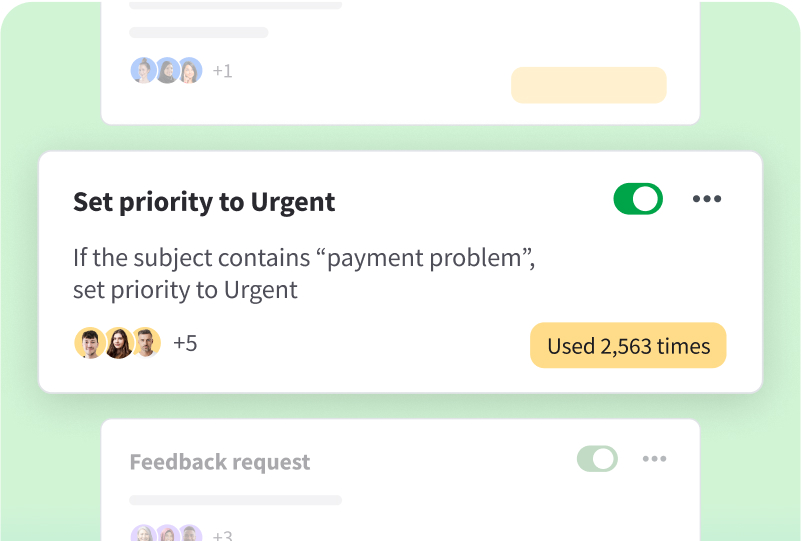The image size is (801, 541).
Task: Select the payment problem rule description text
Action: click(x=304, y=273)
